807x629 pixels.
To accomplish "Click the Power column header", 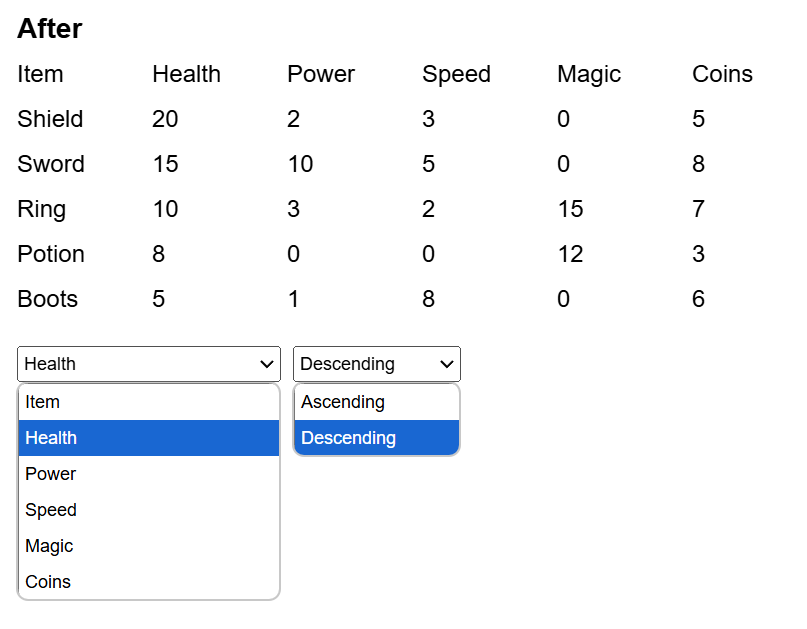I will tap(321, 74).
